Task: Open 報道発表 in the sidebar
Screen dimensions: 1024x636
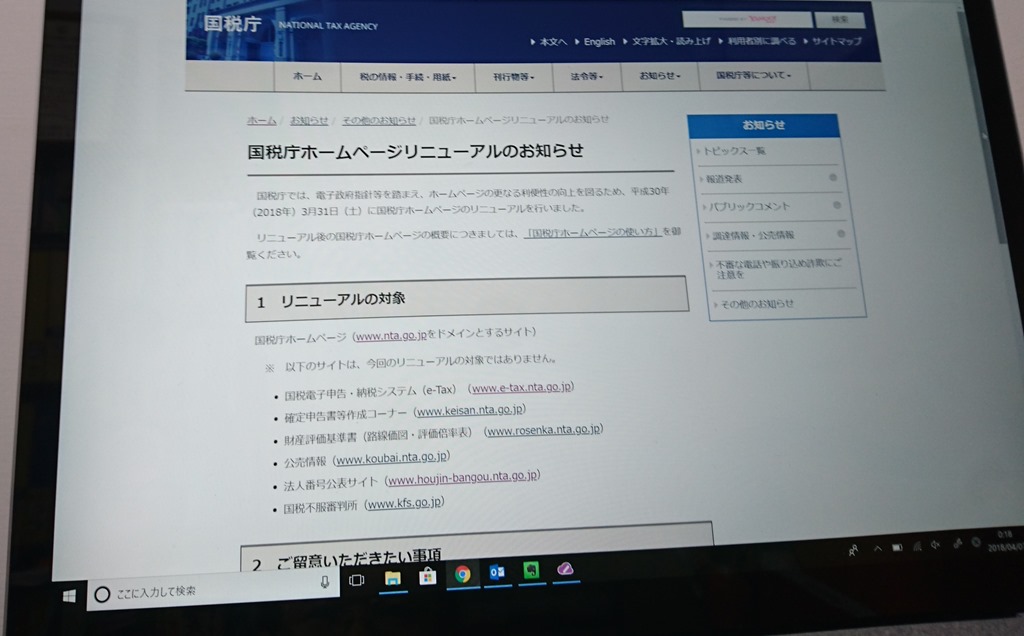Action: click(724, 179)
